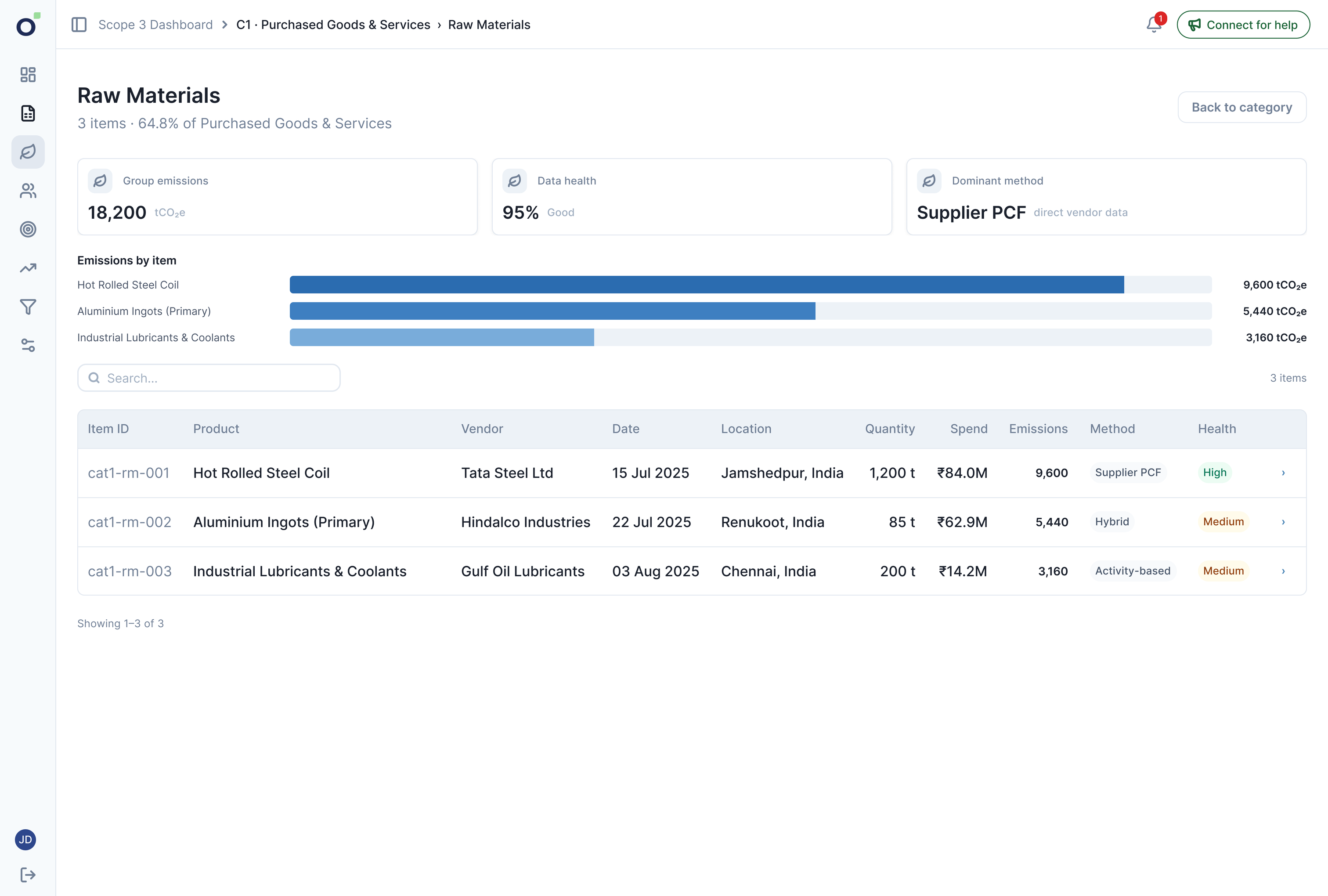1328x896 pixels.
Task: Open the reports document icon in sidebar
Action: pos(27,113)
